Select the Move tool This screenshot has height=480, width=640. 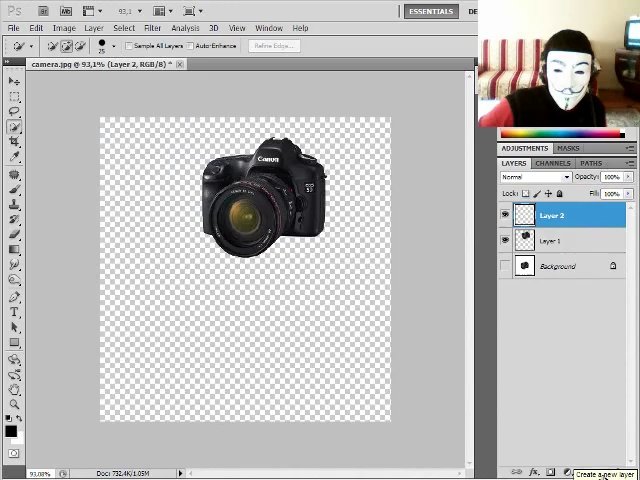point(14,81)
